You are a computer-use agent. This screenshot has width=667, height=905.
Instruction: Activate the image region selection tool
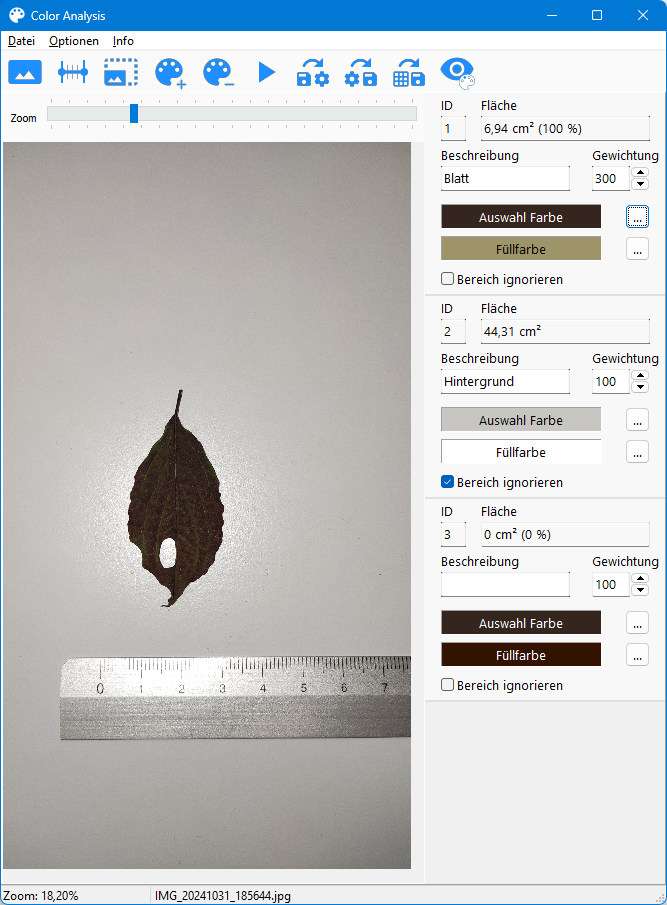[121, 72]
